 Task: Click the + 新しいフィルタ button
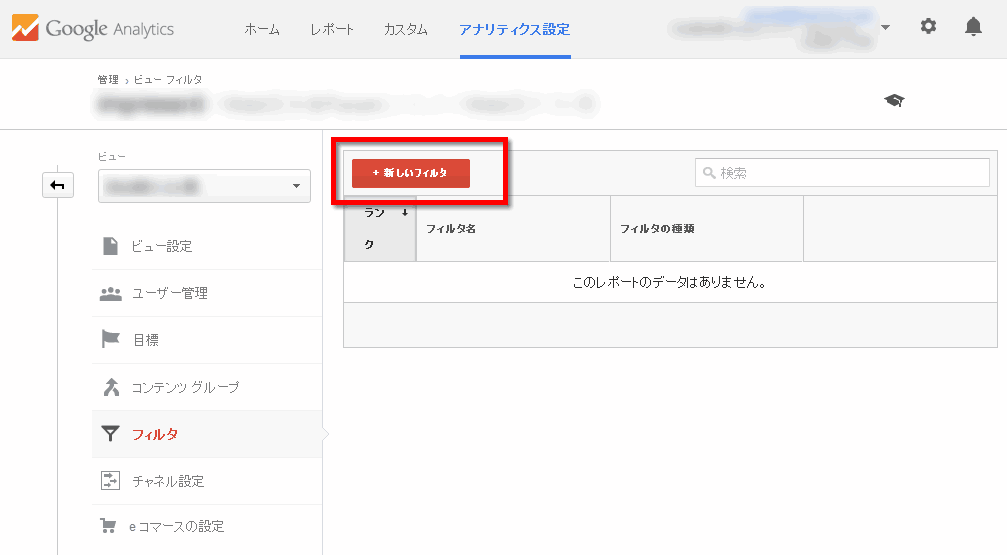point(411,173)
